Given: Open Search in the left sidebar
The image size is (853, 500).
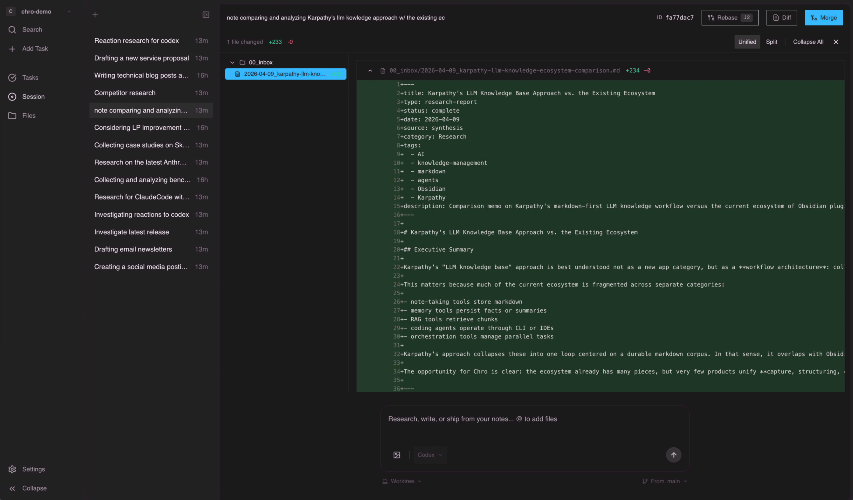Looking at the screenshot, I should (26, 30).
